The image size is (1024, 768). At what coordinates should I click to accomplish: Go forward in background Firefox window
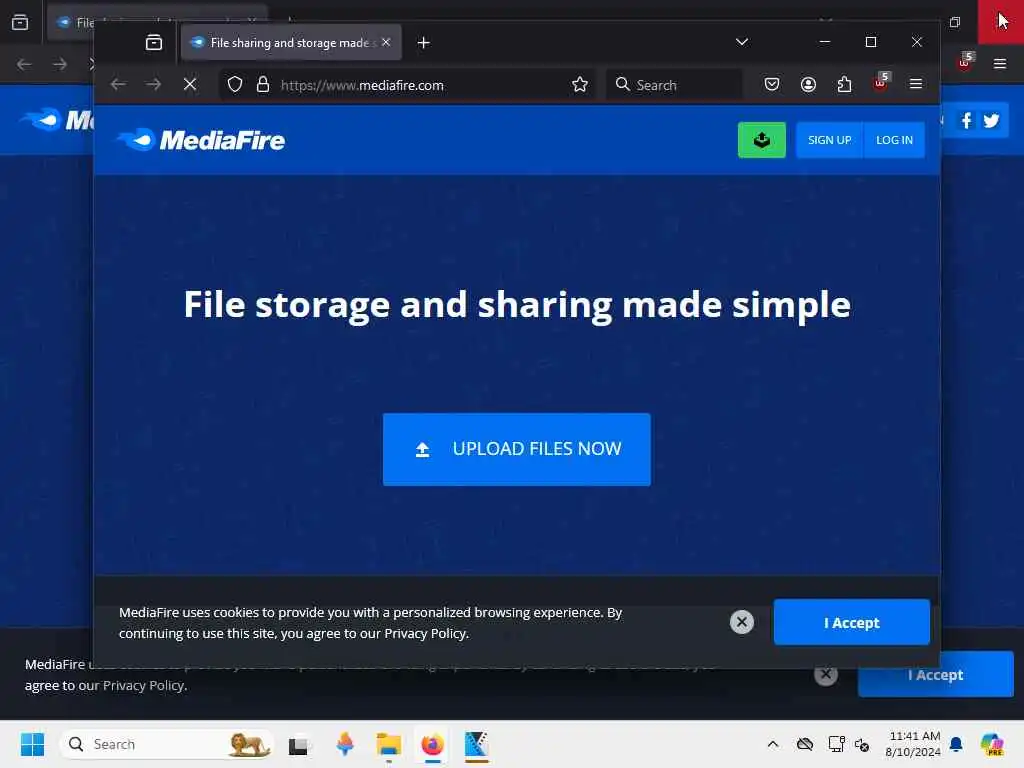(x=60, y=64)
